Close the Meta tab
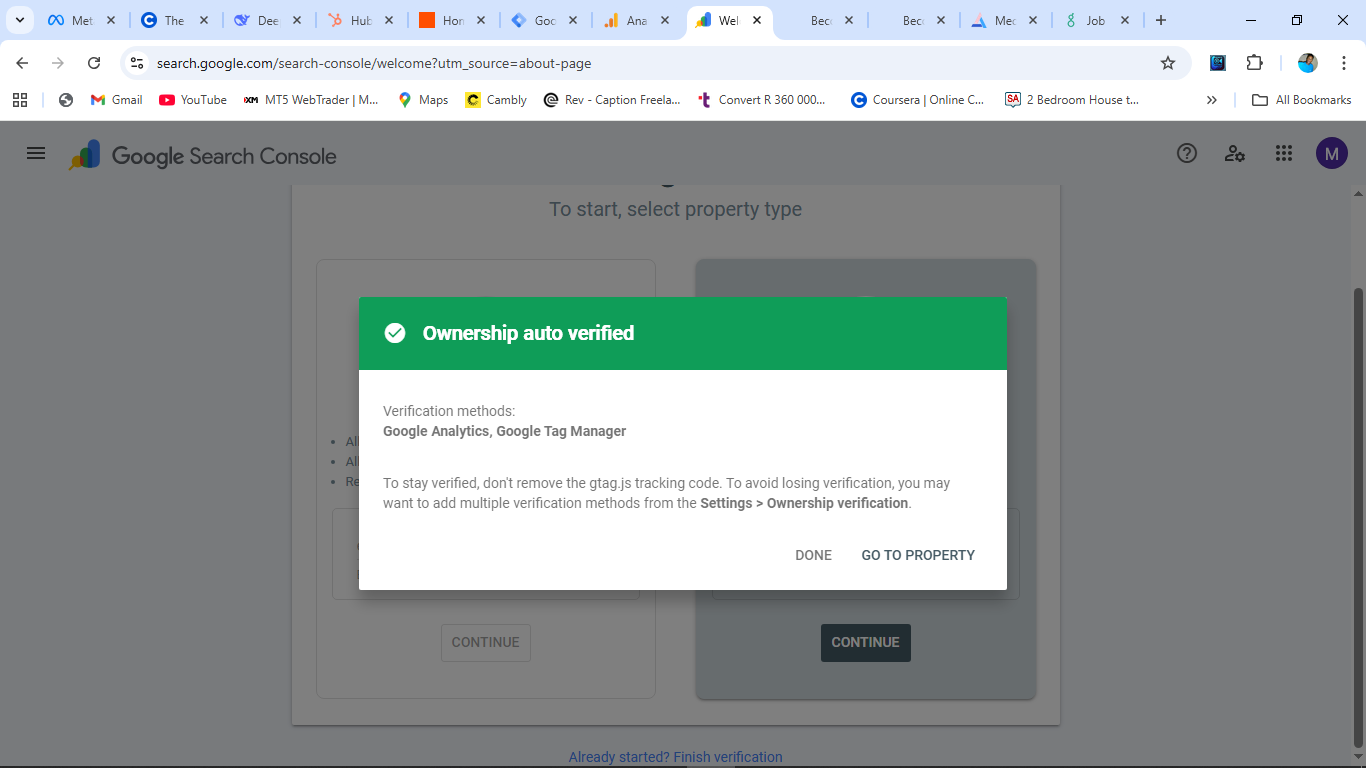 tap(111, 20)
